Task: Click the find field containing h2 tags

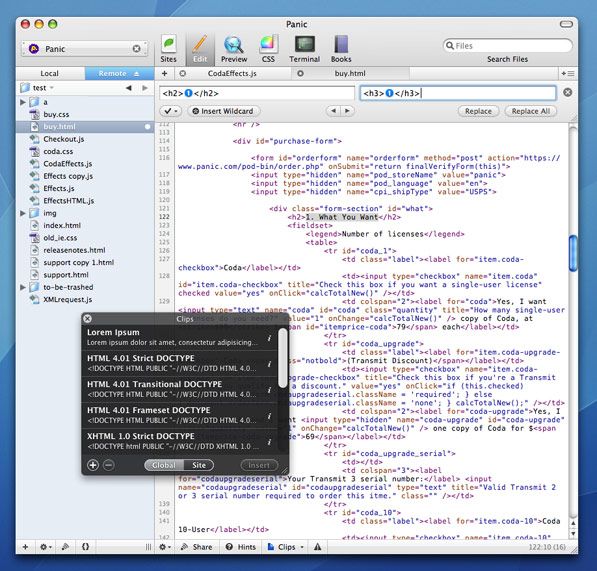Action: (257, 93)
